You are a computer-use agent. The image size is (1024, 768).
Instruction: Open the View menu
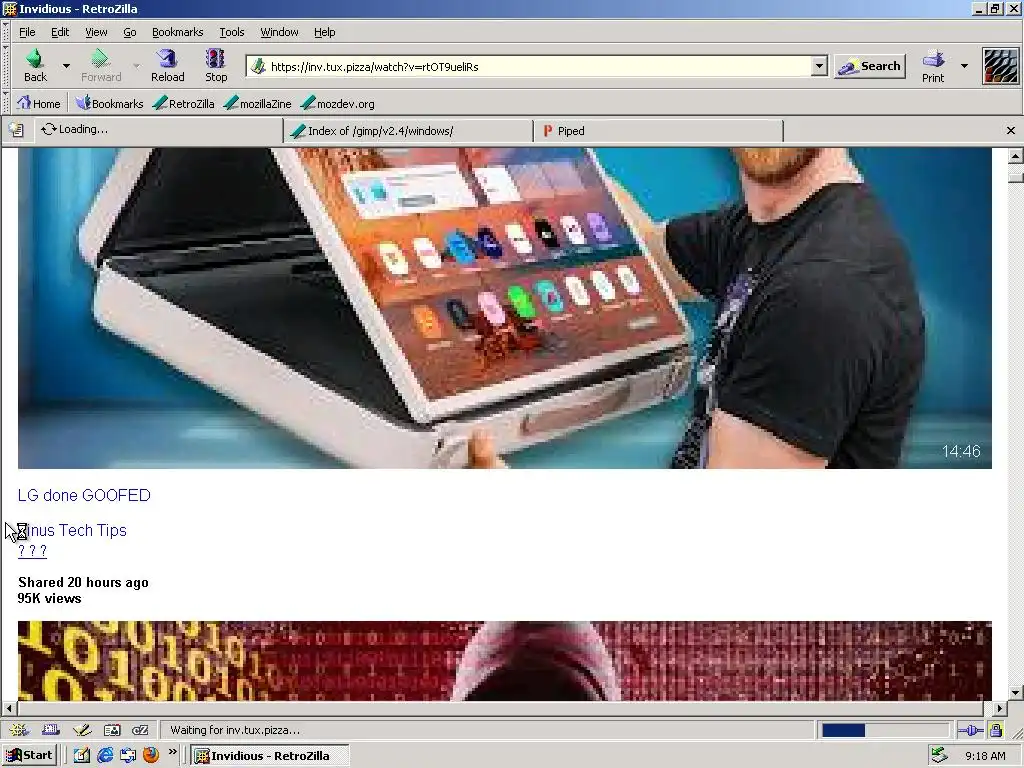coord(96,32)
